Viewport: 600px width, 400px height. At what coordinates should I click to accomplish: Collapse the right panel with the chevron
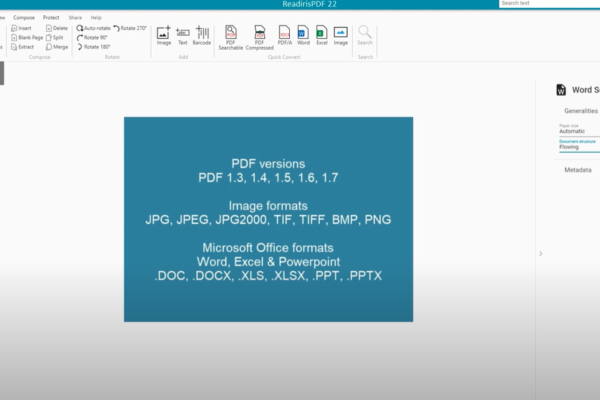(x=541, y=254)
